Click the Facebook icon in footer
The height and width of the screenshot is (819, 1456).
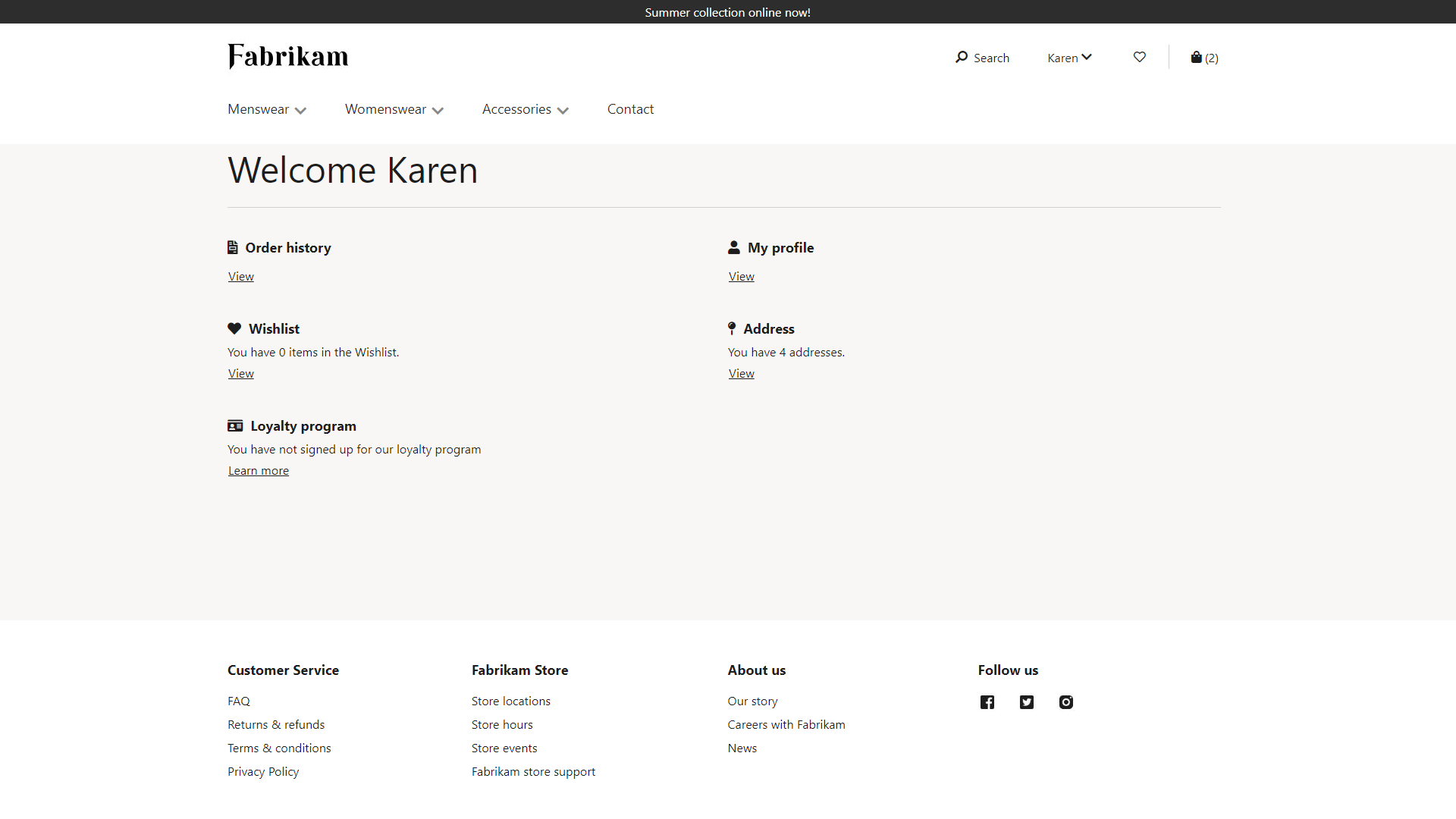click(987, 701)
